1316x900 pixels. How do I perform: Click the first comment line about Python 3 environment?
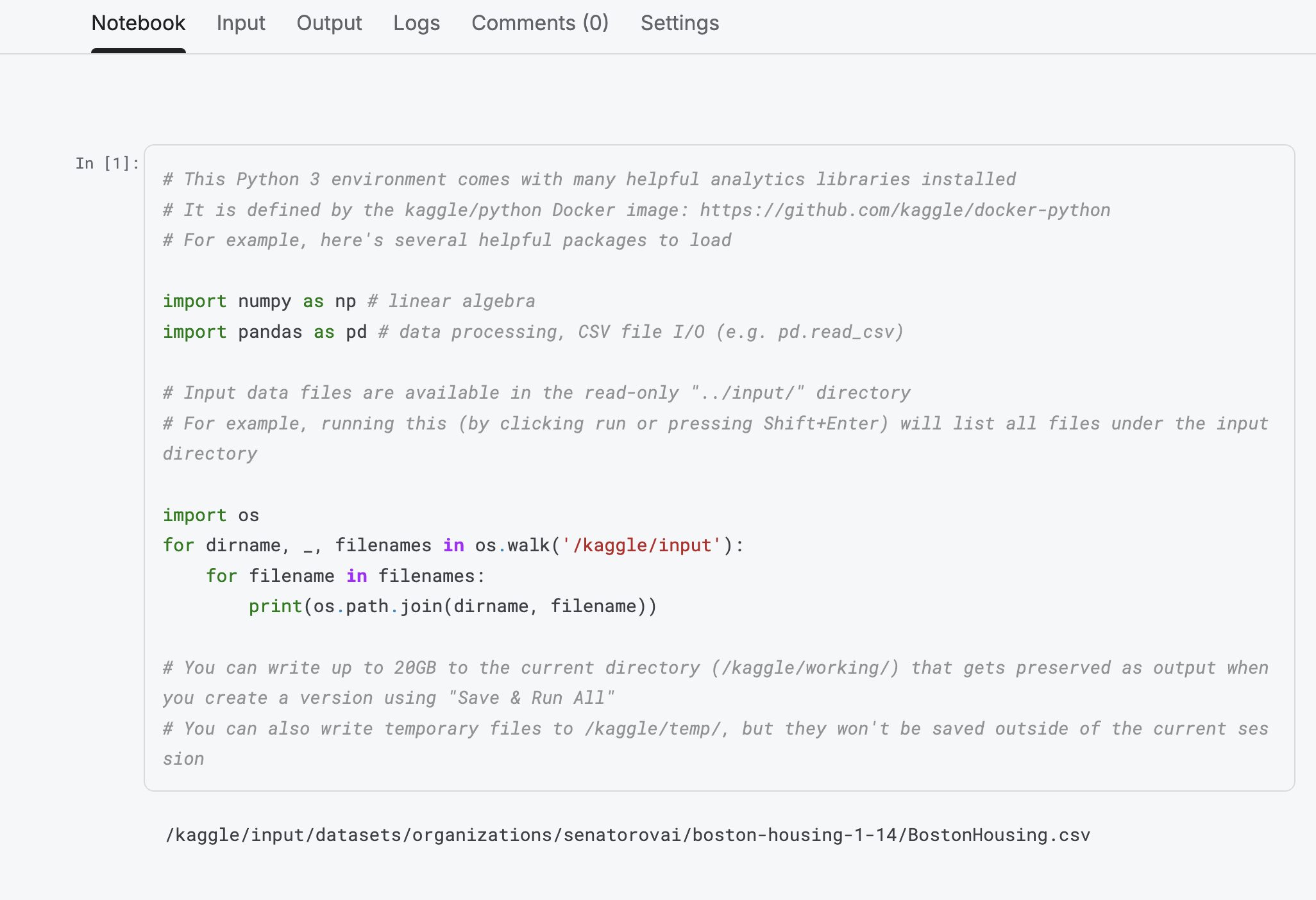(589, 179)
